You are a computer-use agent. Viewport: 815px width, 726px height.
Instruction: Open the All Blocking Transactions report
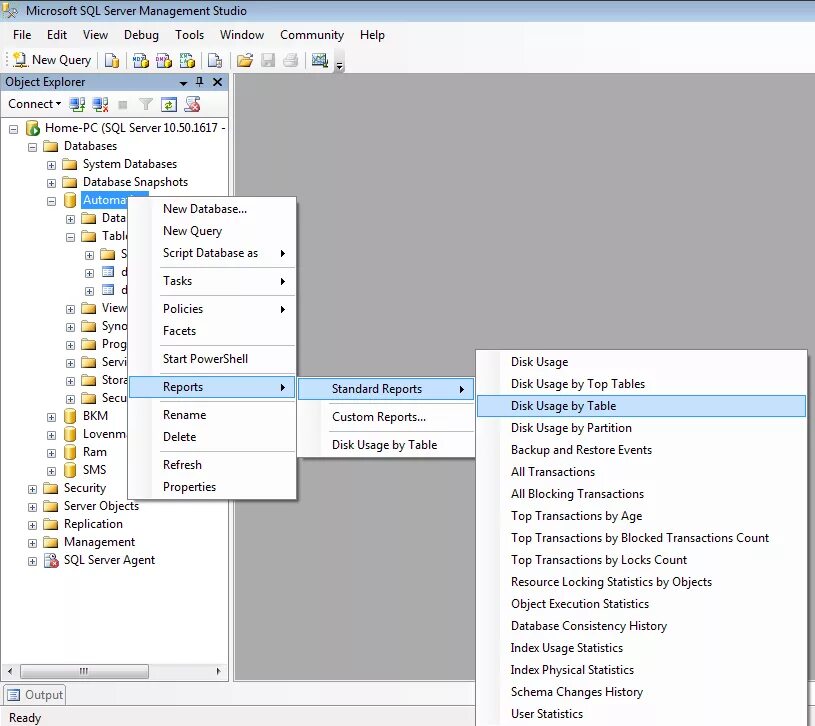pos(641,494)
